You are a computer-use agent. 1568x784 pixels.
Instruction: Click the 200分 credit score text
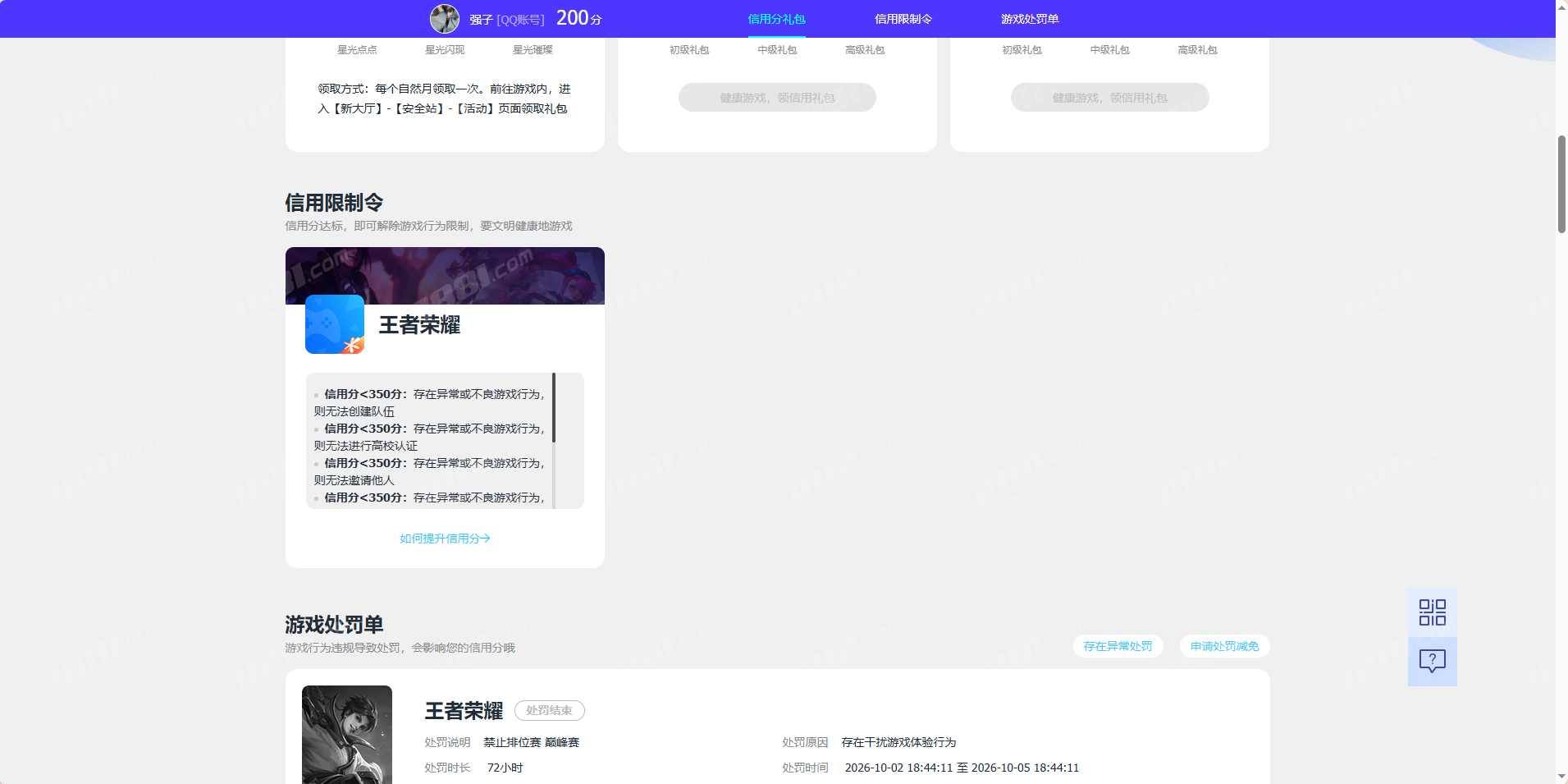[x=579, y=18]
